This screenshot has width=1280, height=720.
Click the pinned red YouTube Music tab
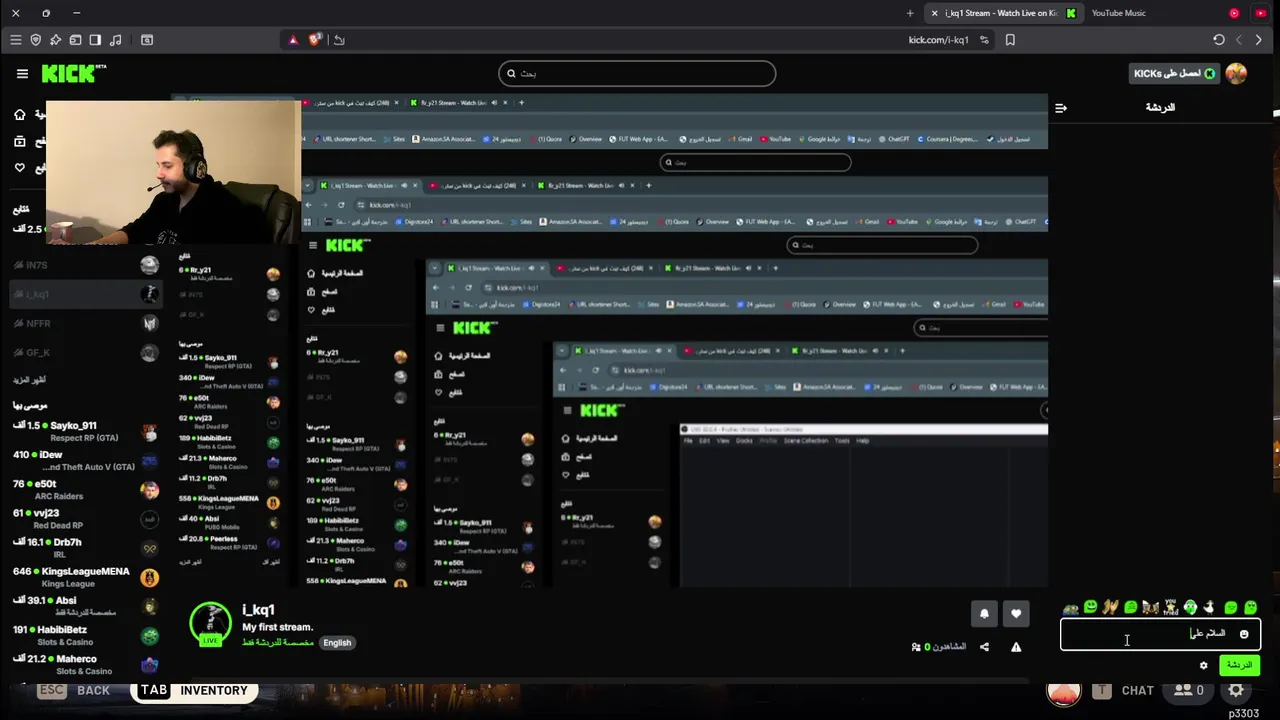[1234, 13]
